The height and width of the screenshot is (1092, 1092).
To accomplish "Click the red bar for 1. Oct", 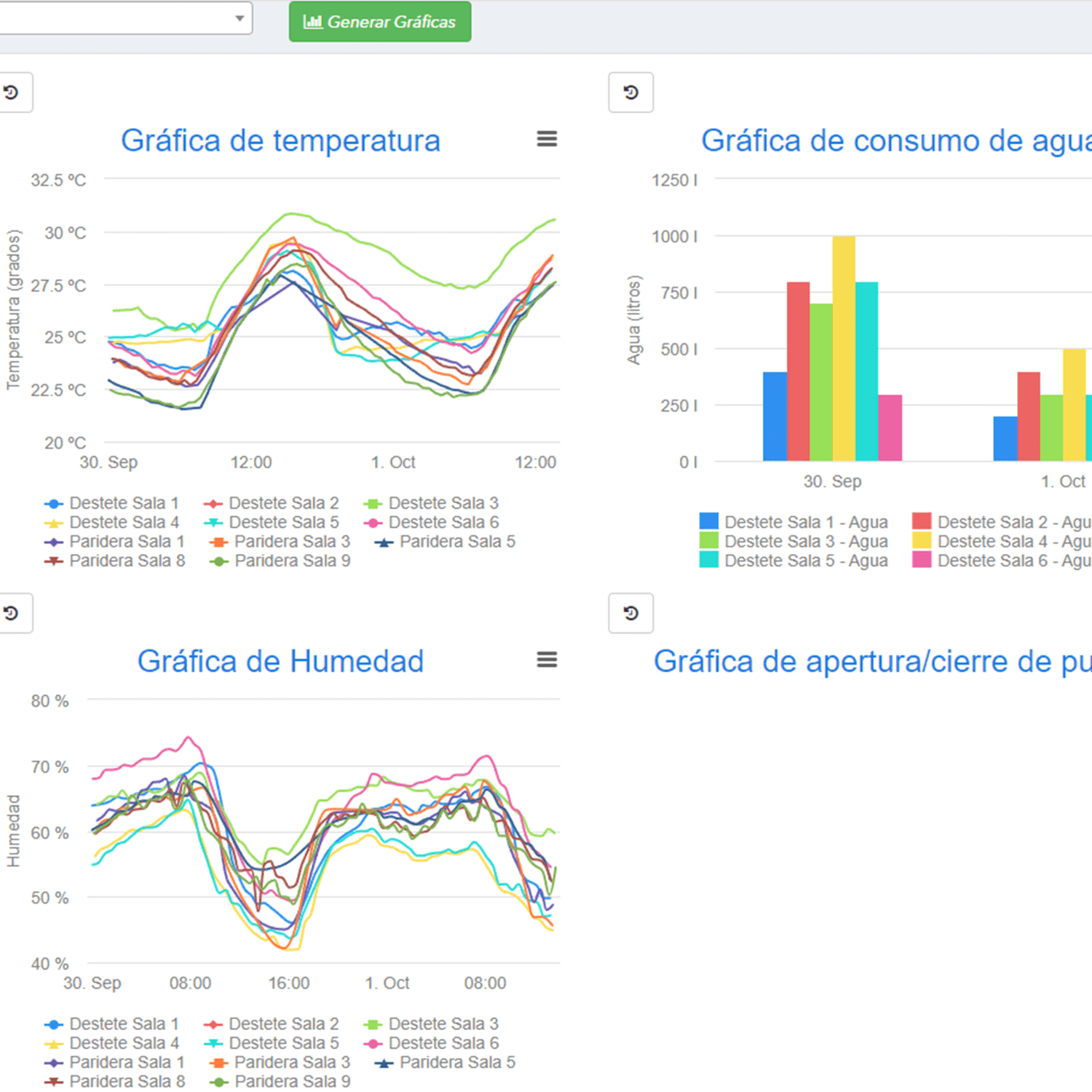I will pos(1029,416).
